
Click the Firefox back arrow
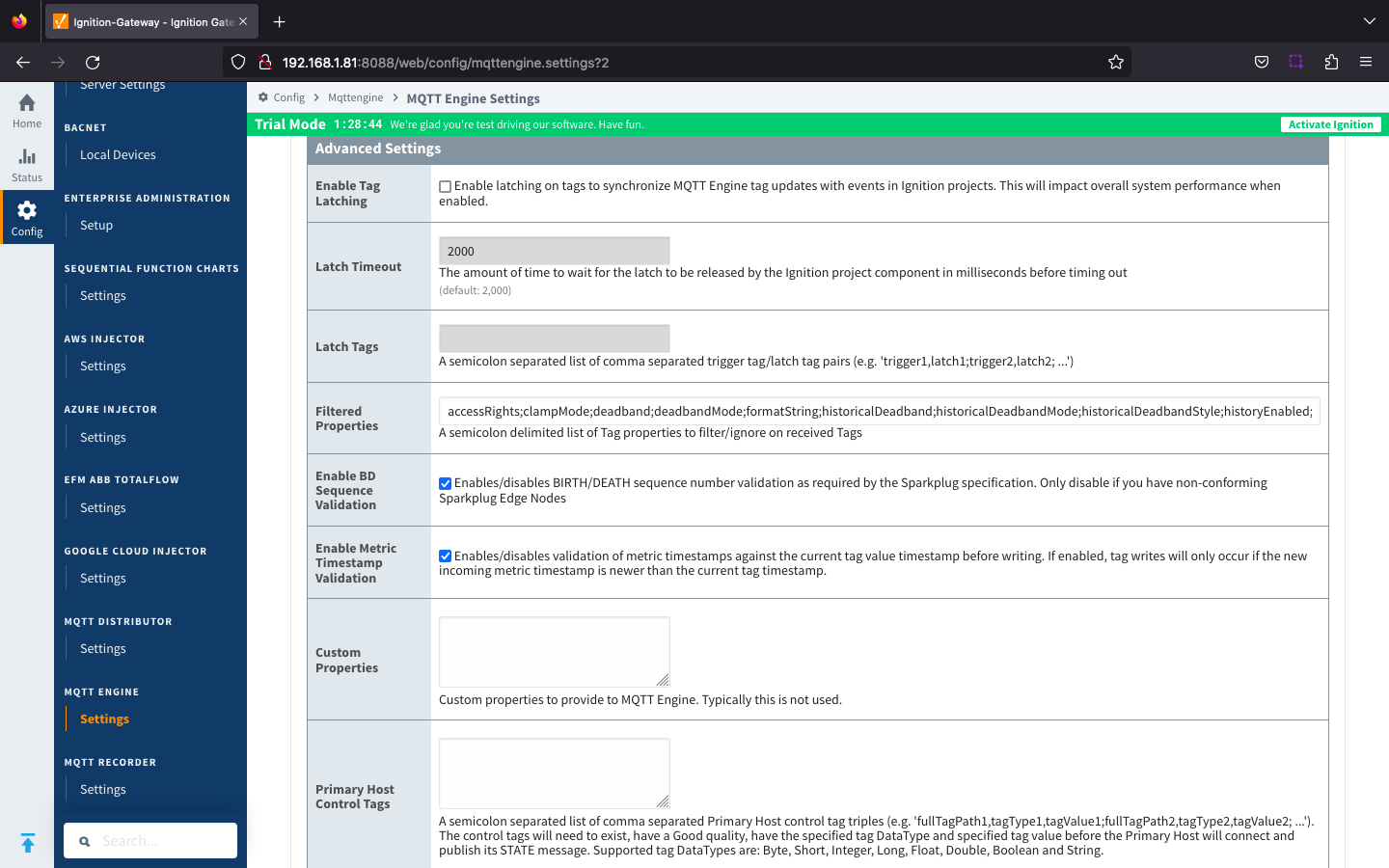tap(23, 62)
